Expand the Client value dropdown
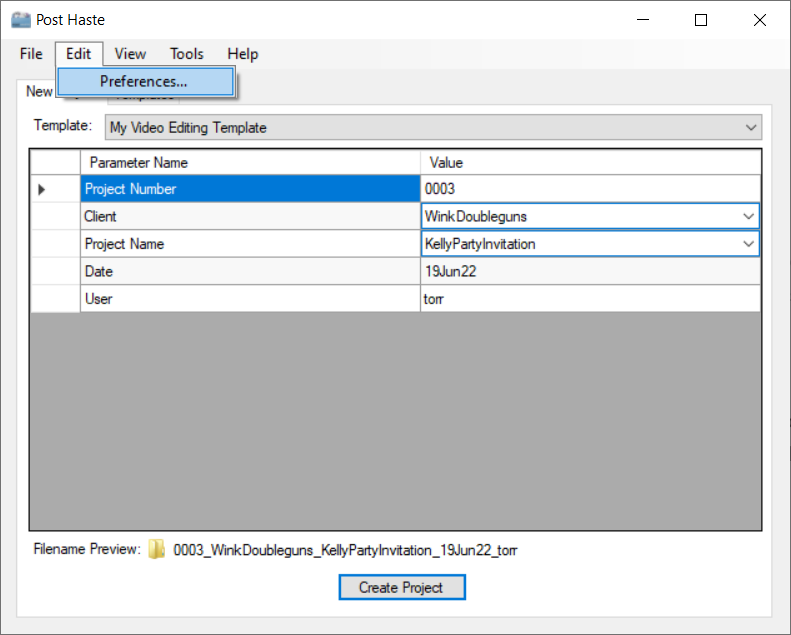 748,216
